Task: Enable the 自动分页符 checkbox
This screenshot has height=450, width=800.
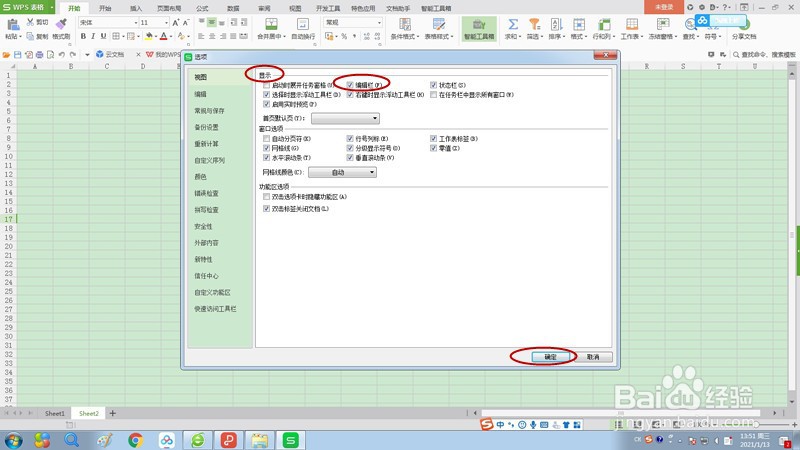Action: (x=266, y=139)
